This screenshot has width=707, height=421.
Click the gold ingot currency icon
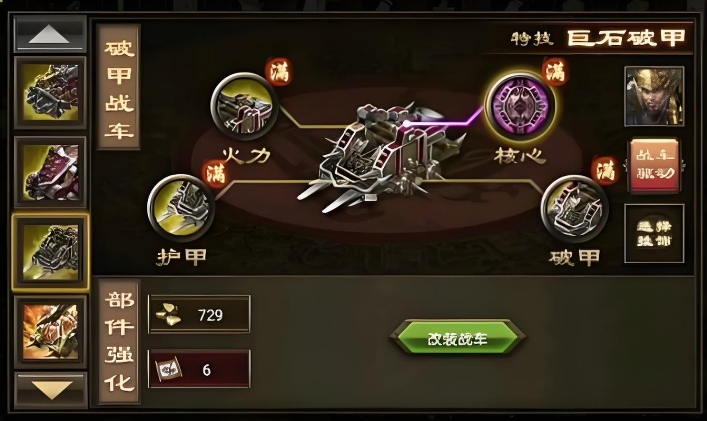pyautogui.click(x=168, y=314)
